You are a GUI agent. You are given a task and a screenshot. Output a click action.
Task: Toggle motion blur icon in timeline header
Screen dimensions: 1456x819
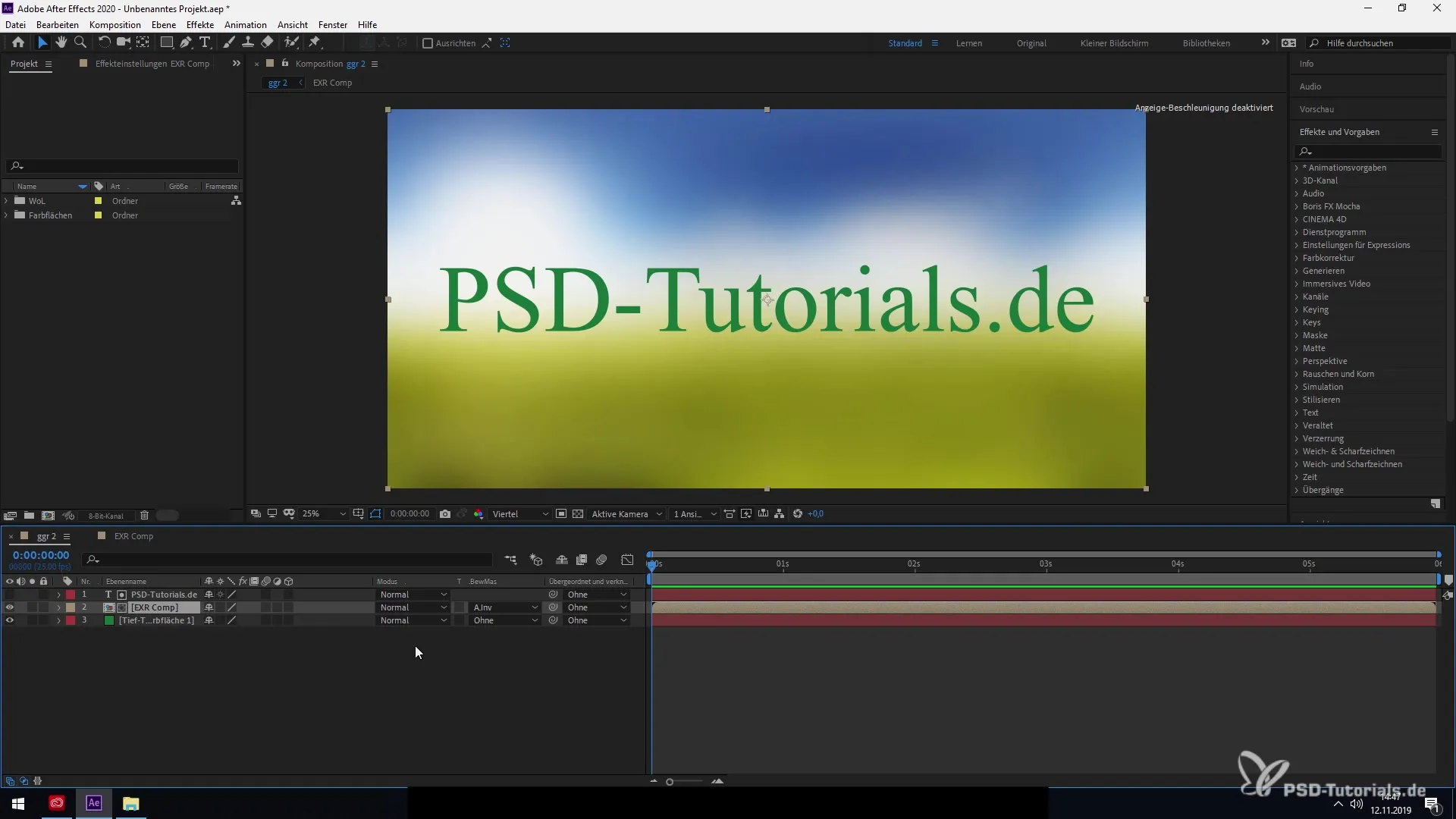pos(601,560)
